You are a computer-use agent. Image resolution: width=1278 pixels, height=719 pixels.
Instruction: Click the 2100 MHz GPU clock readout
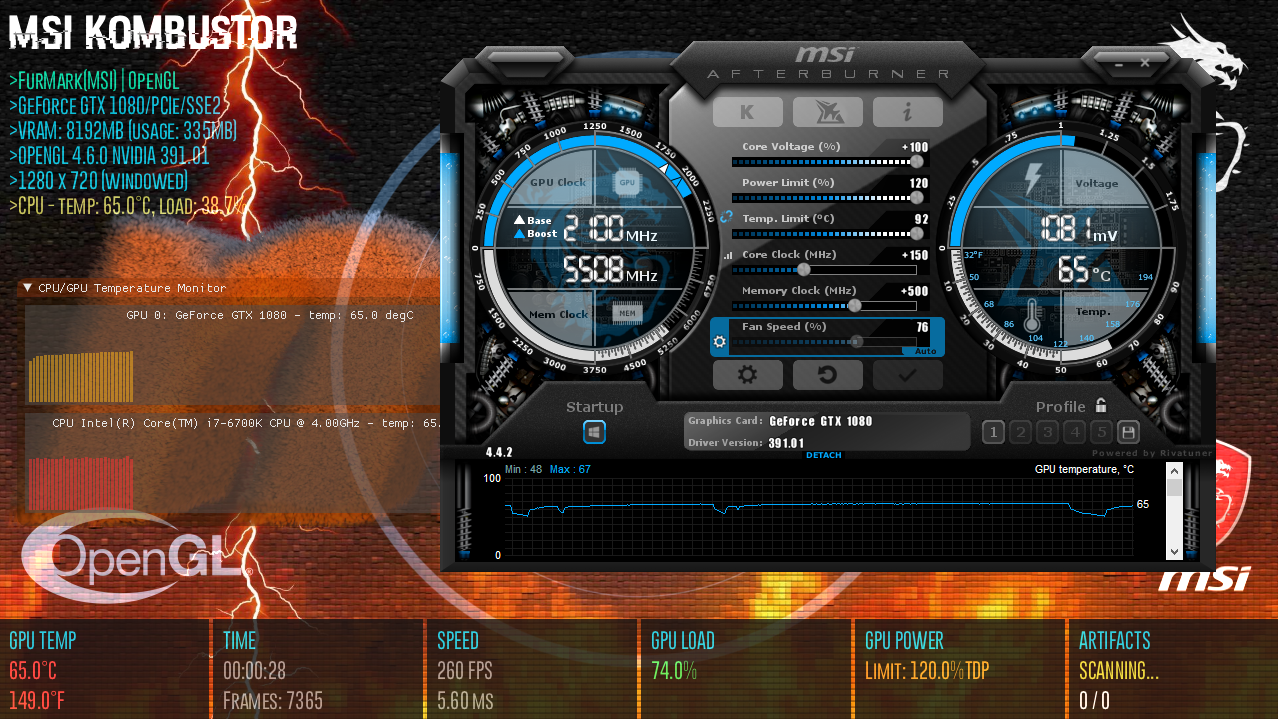pos(610,230)
